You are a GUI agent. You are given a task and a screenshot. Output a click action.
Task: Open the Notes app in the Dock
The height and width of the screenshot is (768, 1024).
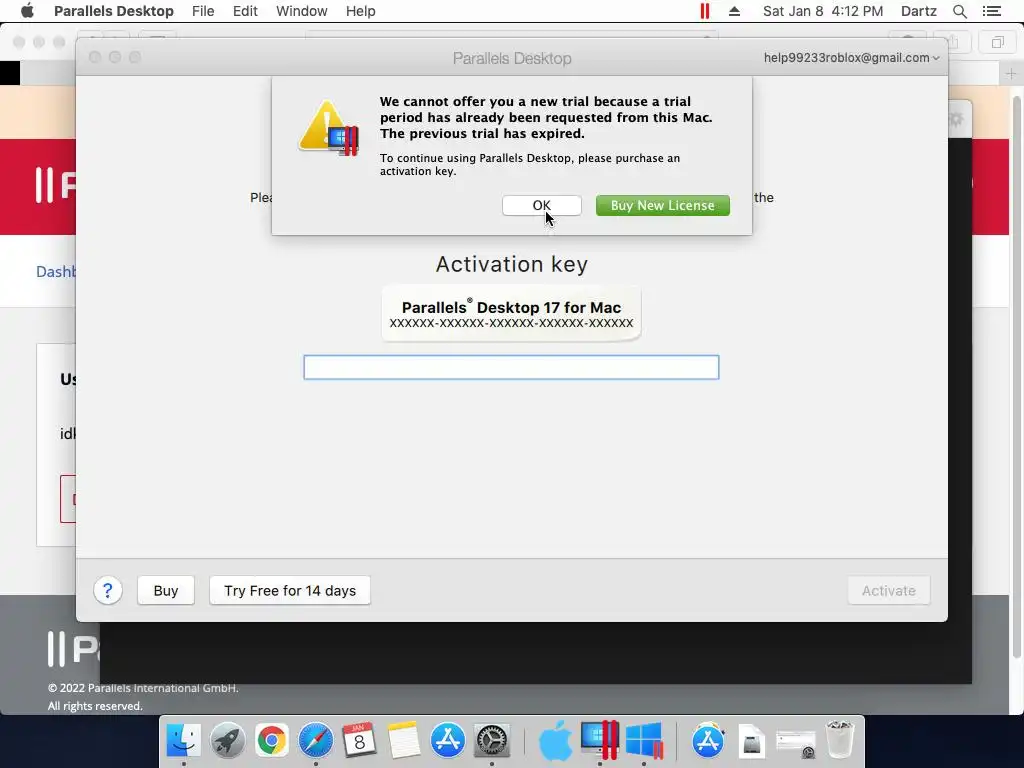click(403, 740)
